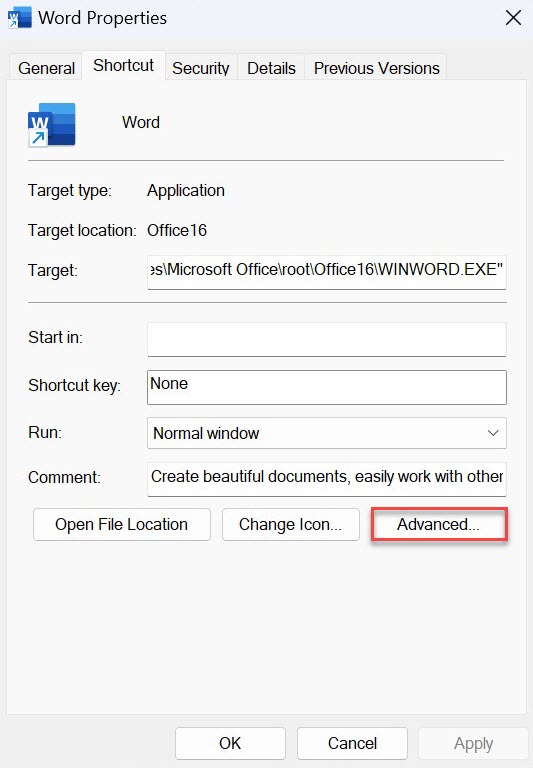533x768 pixels.
Task: Open the Previous Versions tab
Action: (x=376, y=68)
